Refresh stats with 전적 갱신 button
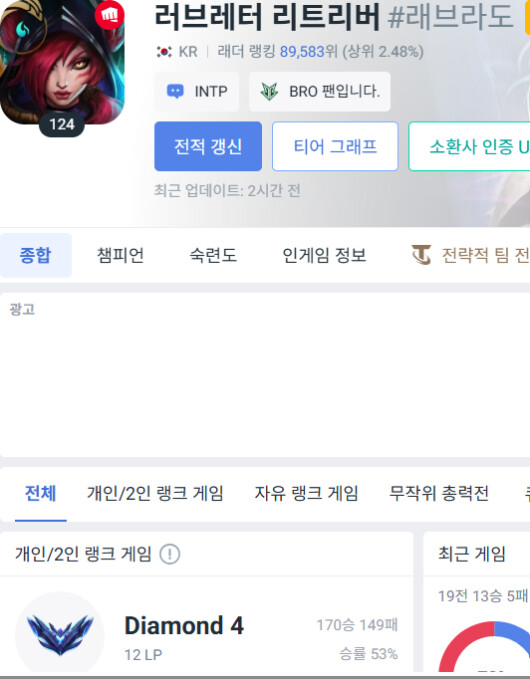Image resolution: width=530 pixels, height=679 pixels. (x=208, y=146)
